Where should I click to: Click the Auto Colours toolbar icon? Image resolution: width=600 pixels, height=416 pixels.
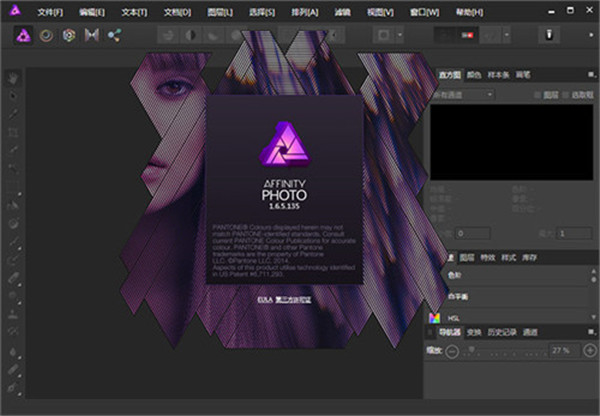click(213, 36)
